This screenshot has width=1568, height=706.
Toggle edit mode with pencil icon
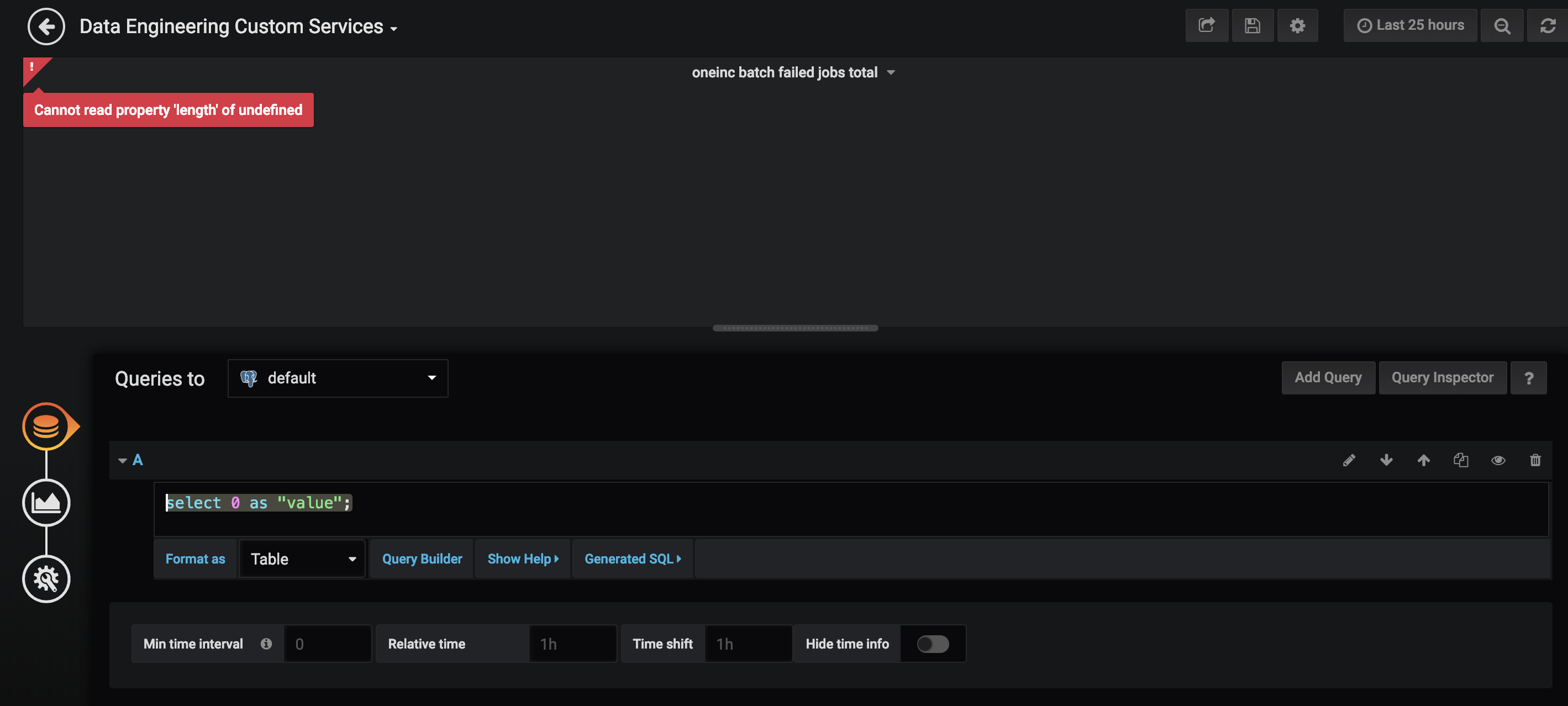pos(1349,460)
